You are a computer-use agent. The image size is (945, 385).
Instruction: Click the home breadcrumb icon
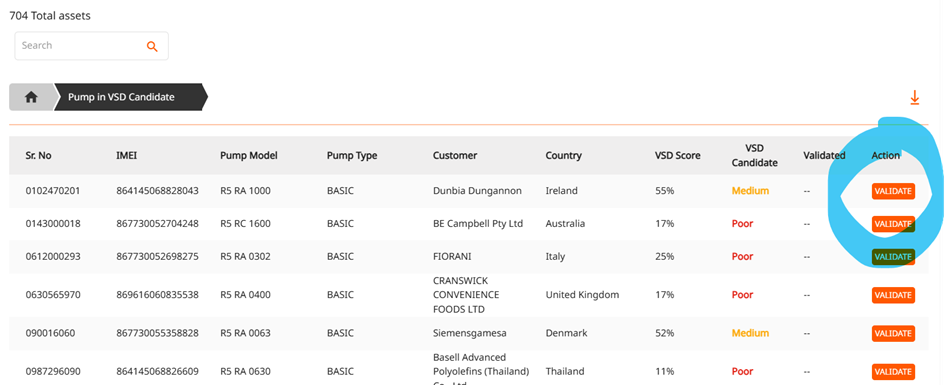click(x=31, y=97)
